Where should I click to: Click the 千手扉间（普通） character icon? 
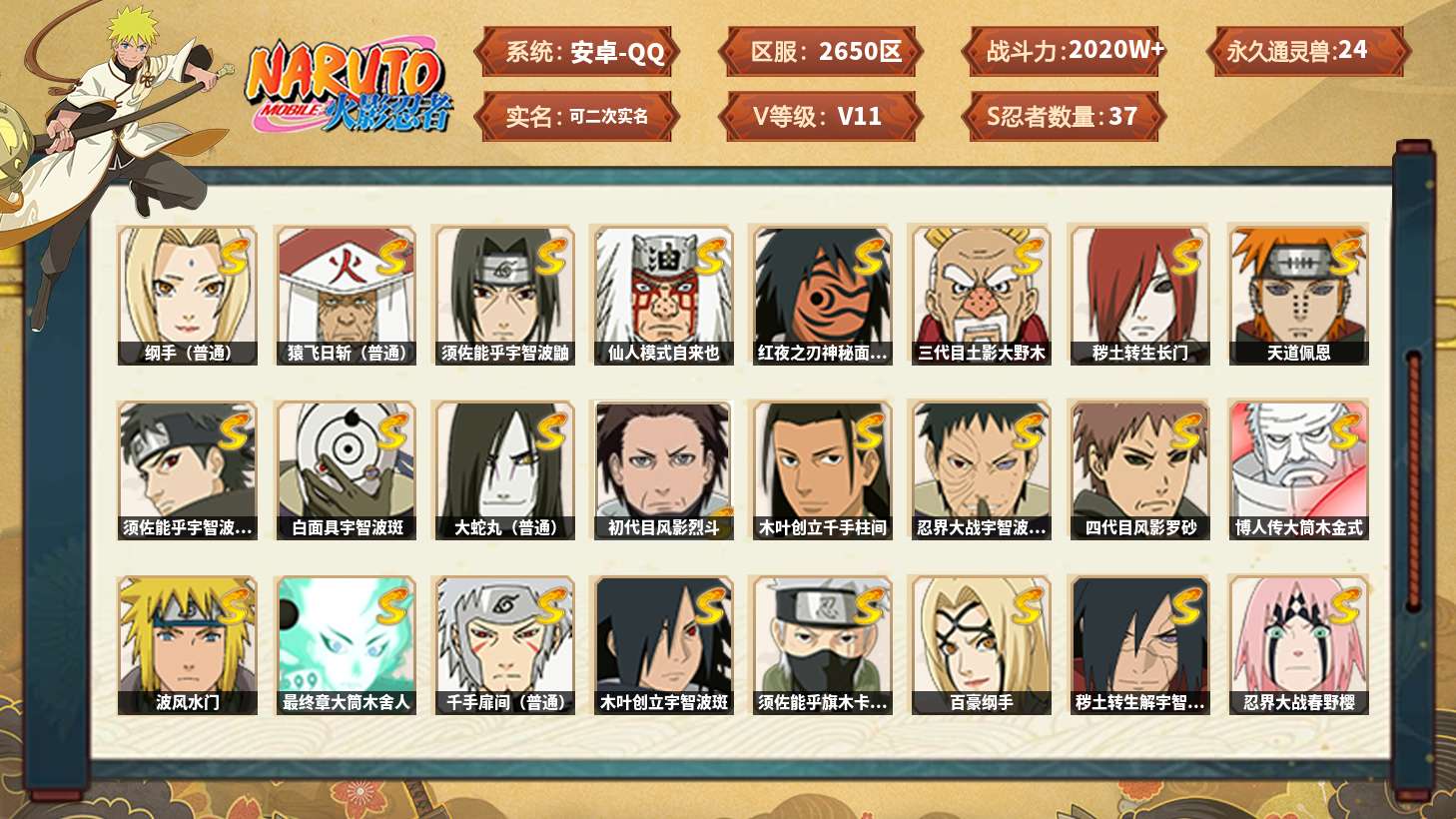[x=504, y=645]
